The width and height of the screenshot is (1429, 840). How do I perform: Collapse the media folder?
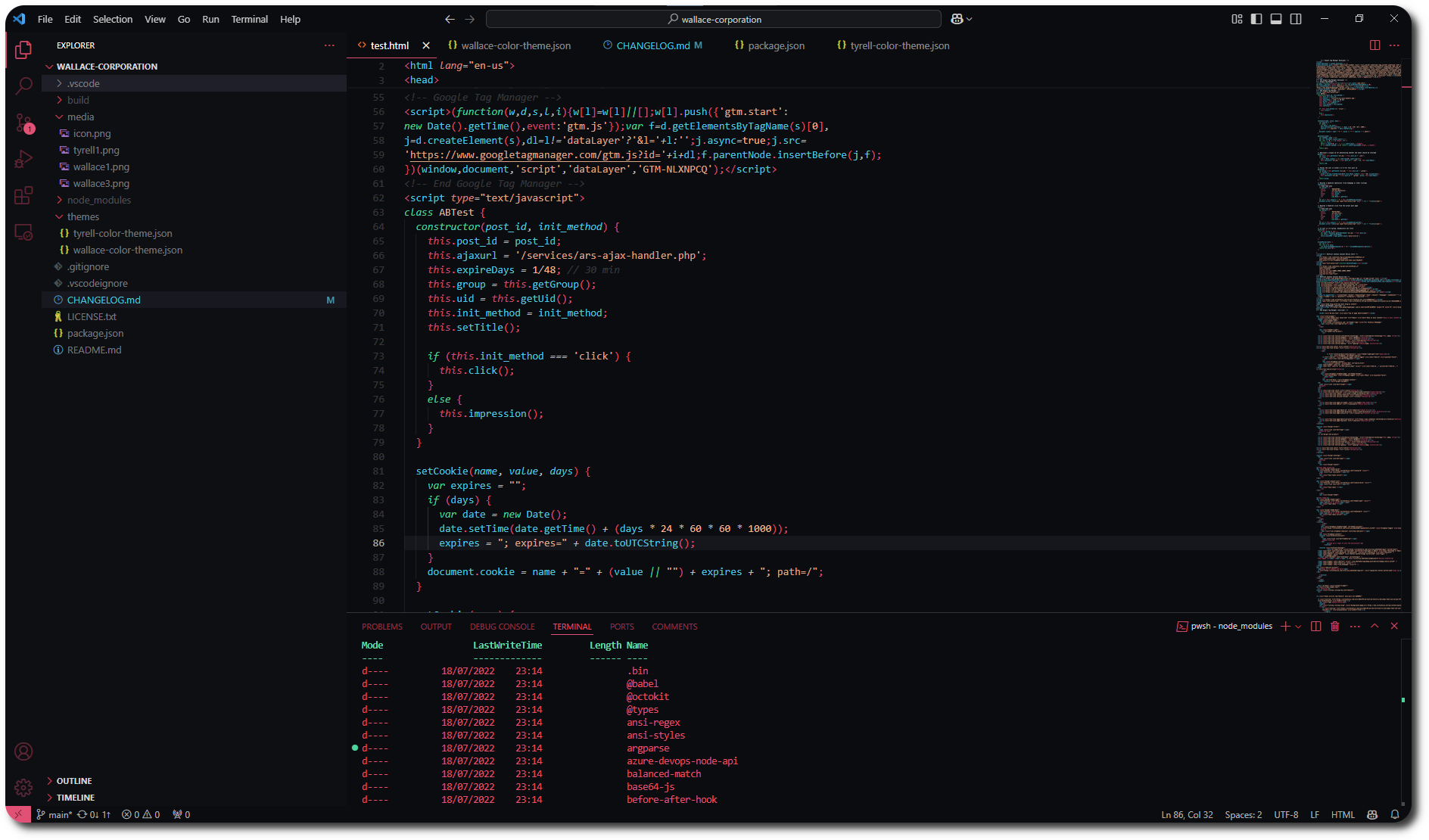coord(194,117)
